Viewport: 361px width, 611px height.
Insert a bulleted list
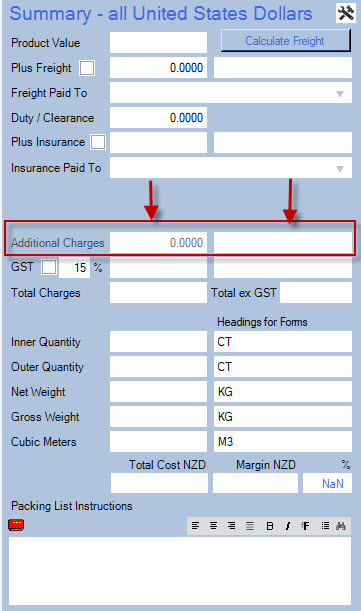click(325, 526)
